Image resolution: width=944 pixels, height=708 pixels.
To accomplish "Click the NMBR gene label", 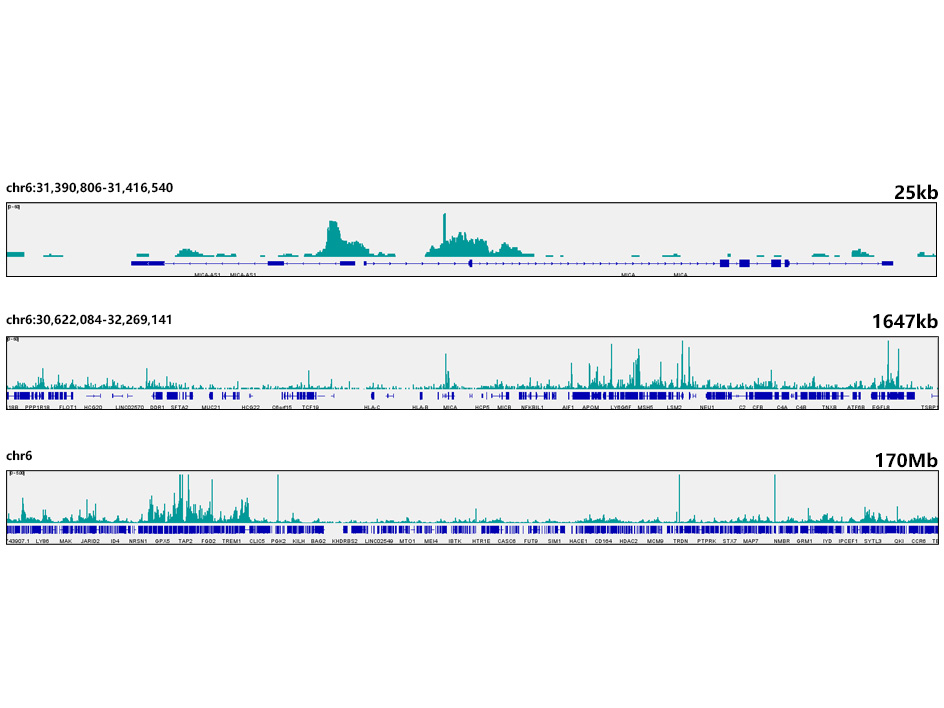I will (781, 541).
